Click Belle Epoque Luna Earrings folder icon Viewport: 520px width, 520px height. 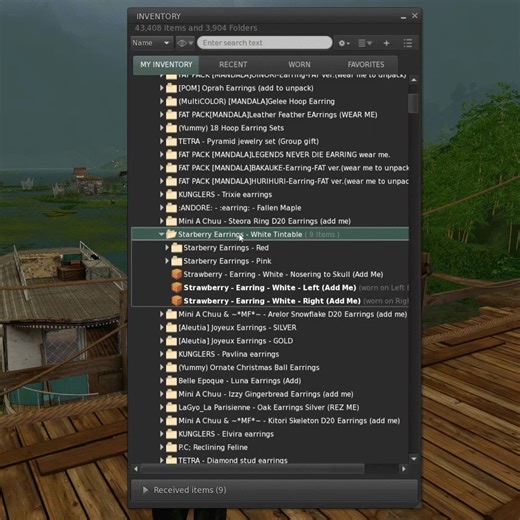(171, 381)
